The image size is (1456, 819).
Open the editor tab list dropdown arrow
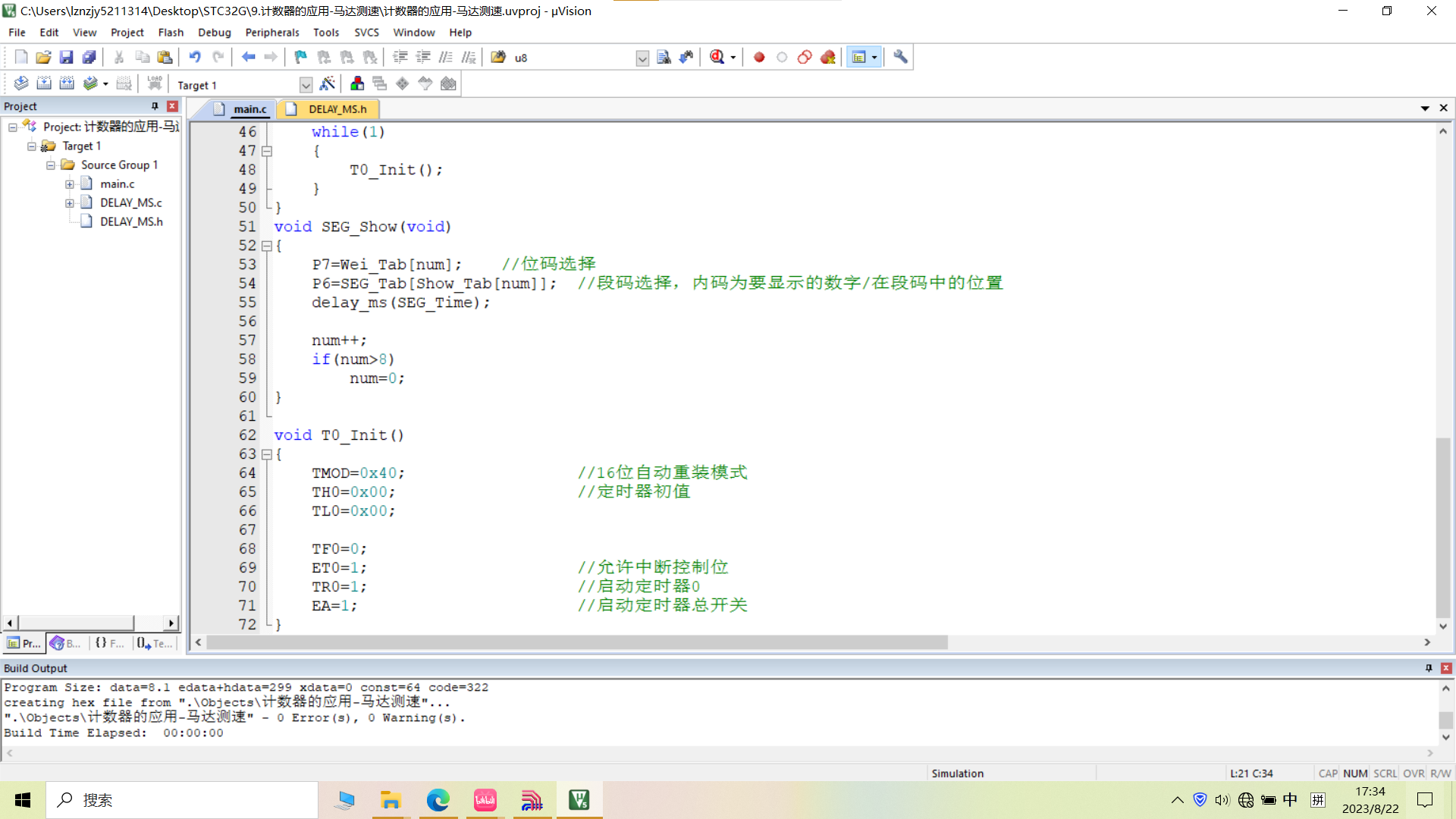1425,108
